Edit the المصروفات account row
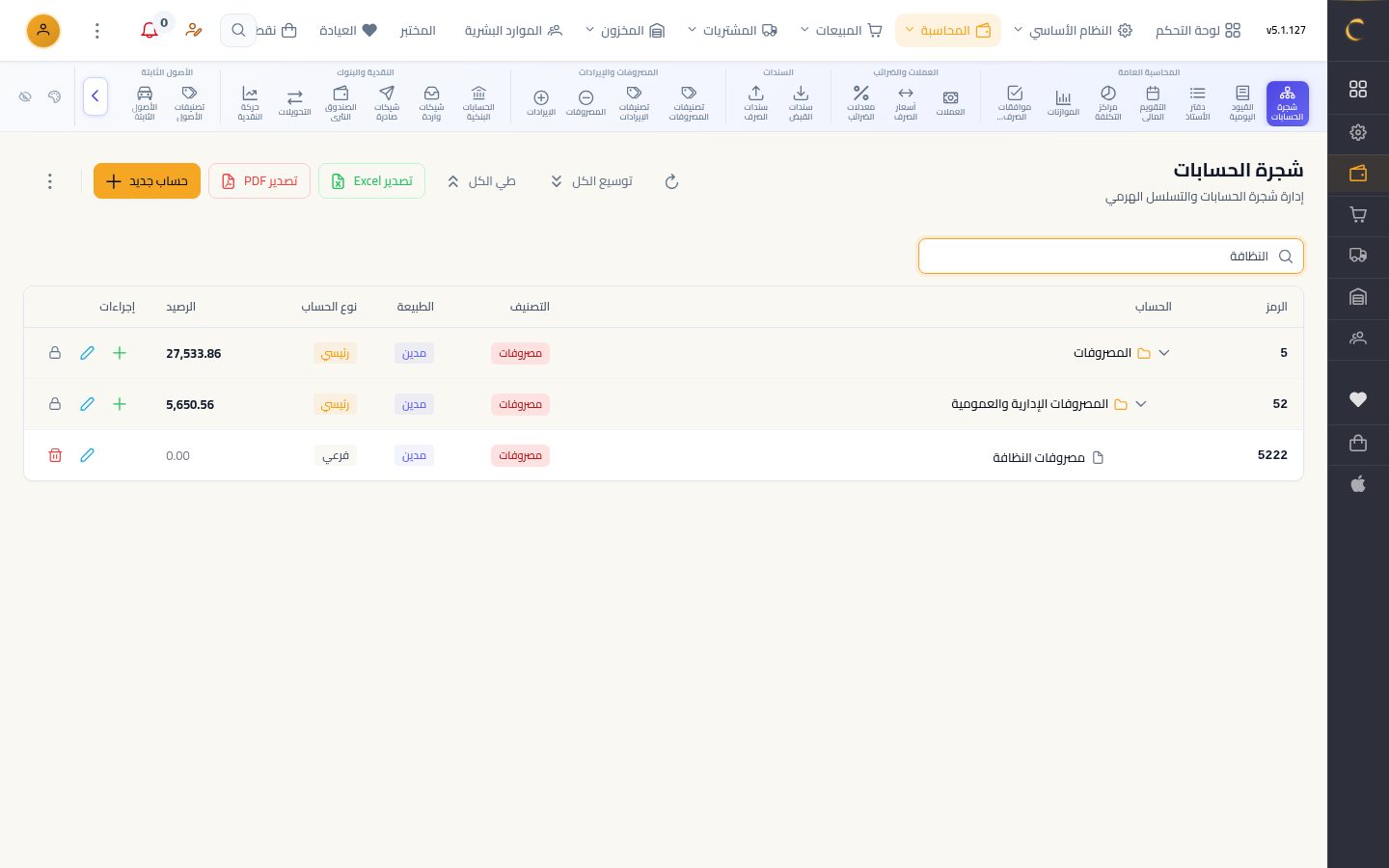The image size is (1389, 868). (87, 353)
